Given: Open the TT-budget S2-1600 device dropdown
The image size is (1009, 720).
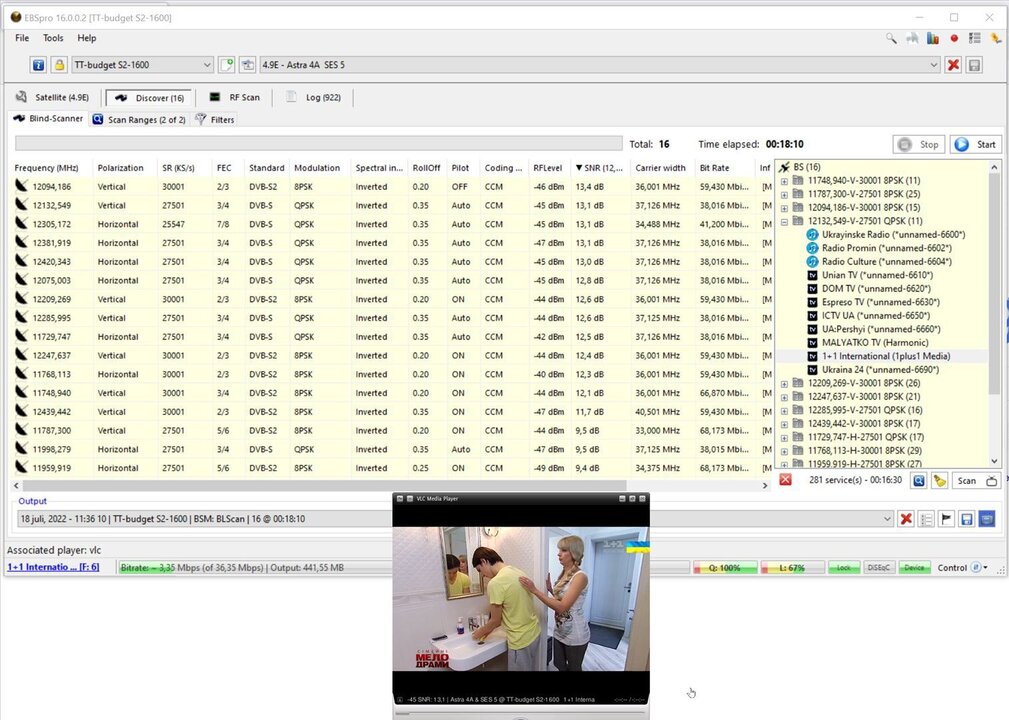Looking at the screenshot, I should point(205,64).
